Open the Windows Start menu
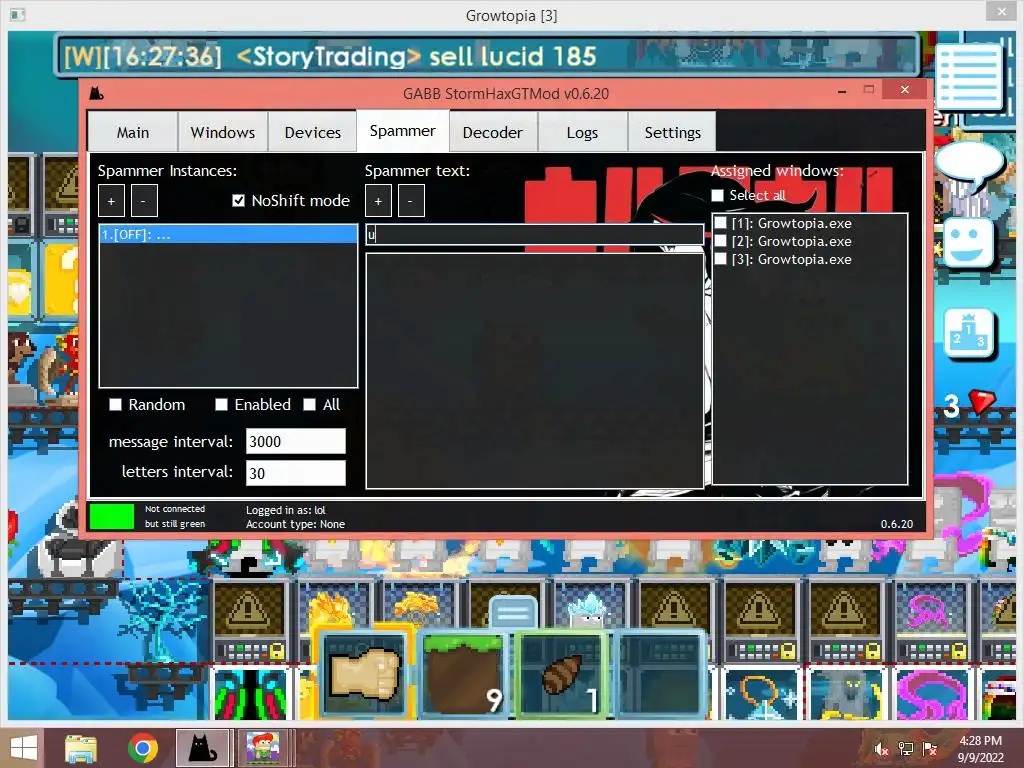Image resolution: width=1024 pixels, height=768 pixels. (x=24, y=748)
